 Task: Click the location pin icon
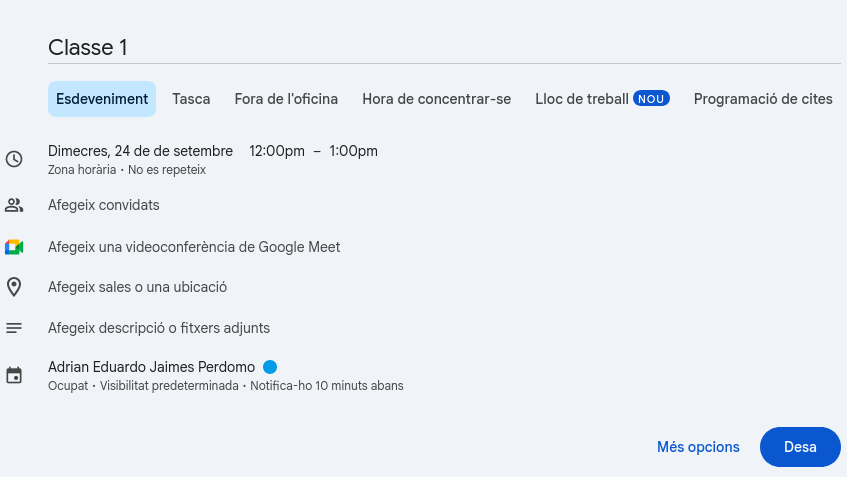14,287
